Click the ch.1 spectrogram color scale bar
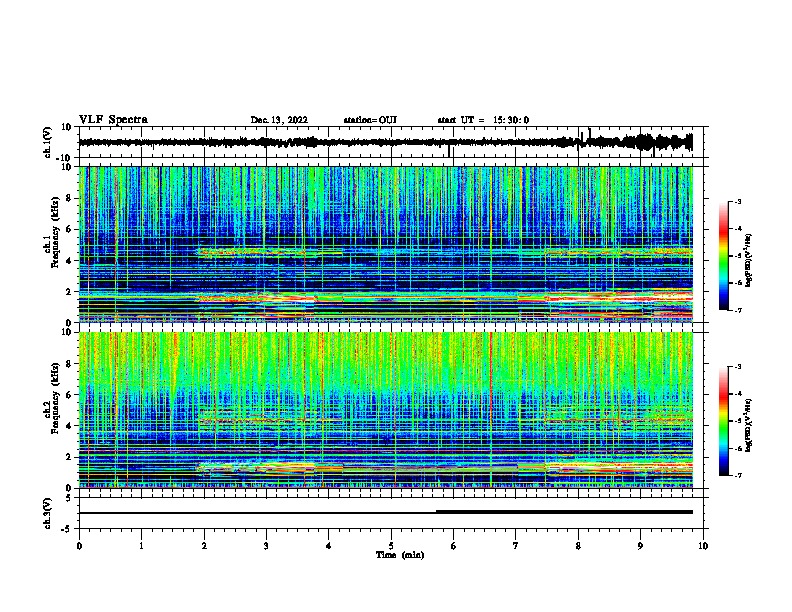The width and height of the screenshot is (792, 612). click(x=724, y=256)
